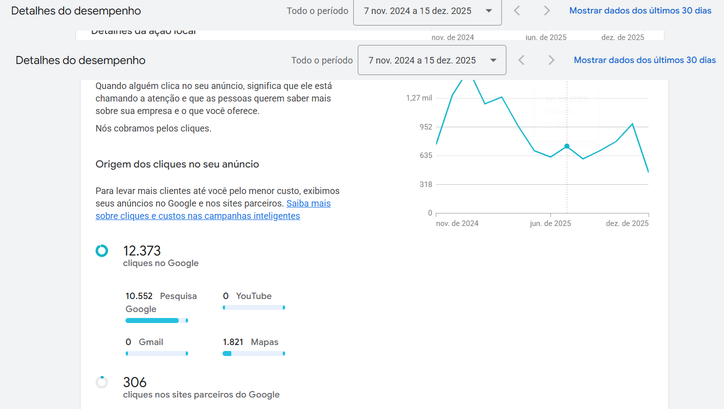Go to next period in the upper header

pyautogui.click(x=547, y=11)
